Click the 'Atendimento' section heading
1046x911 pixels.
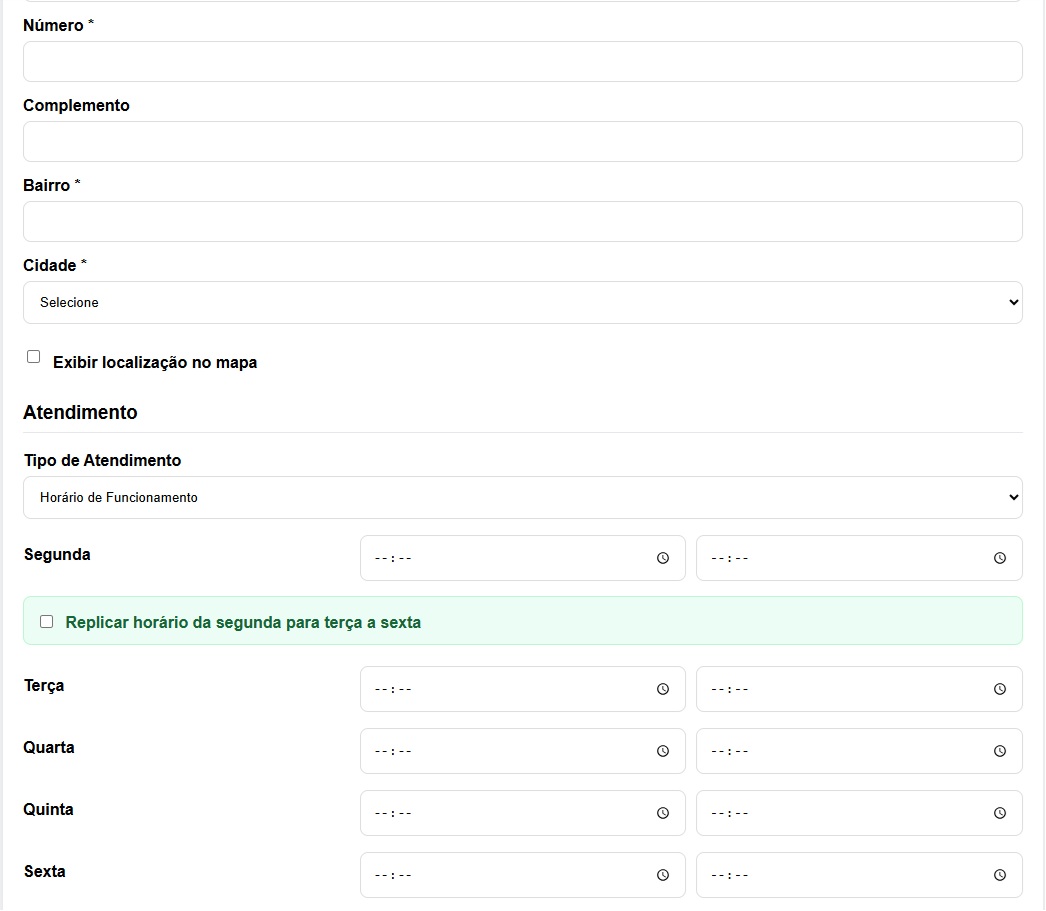click(x=80, y=412)
